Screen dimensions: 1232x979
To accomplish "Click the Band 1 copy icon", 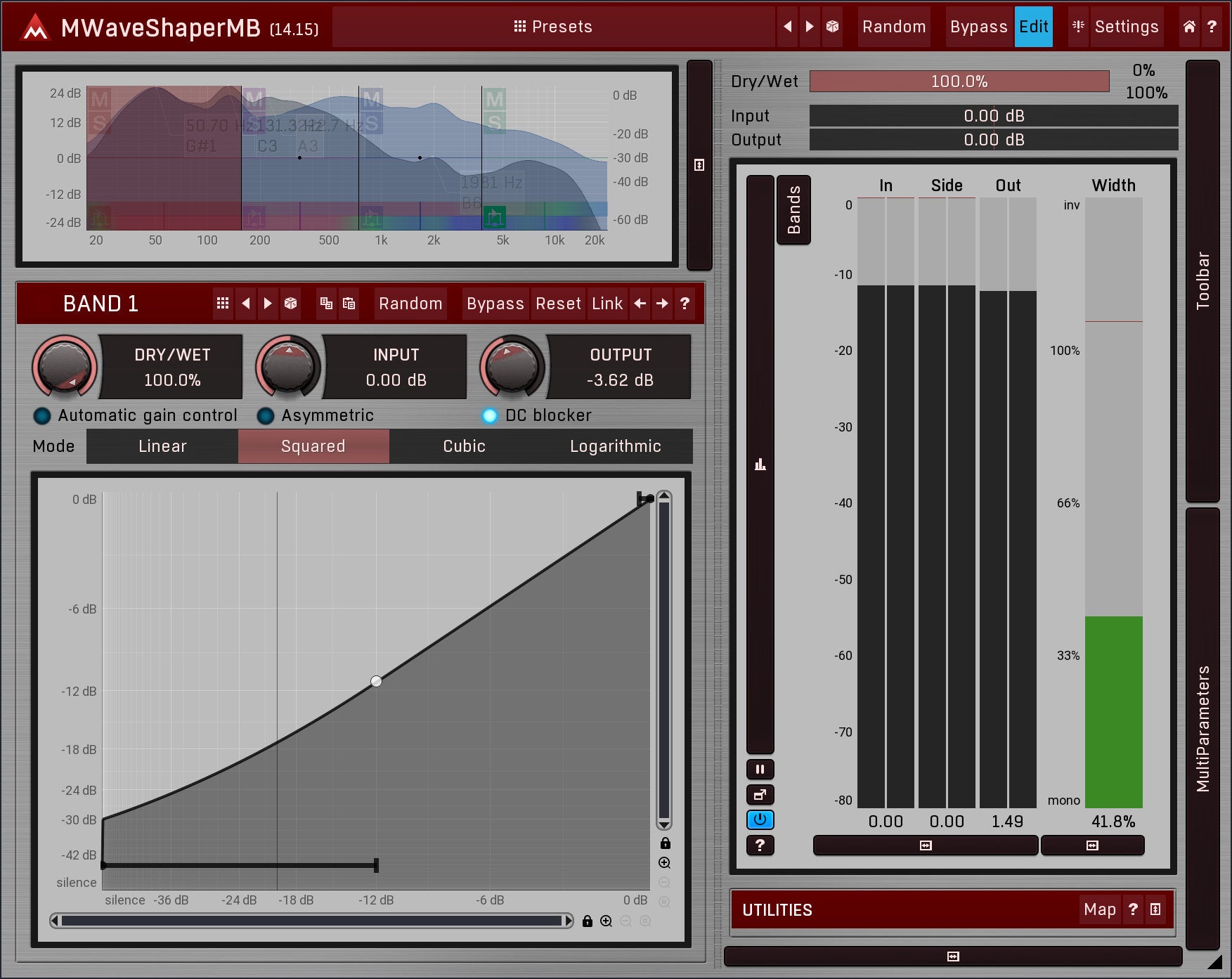I will pyautogui.click(x=326, y=304).
